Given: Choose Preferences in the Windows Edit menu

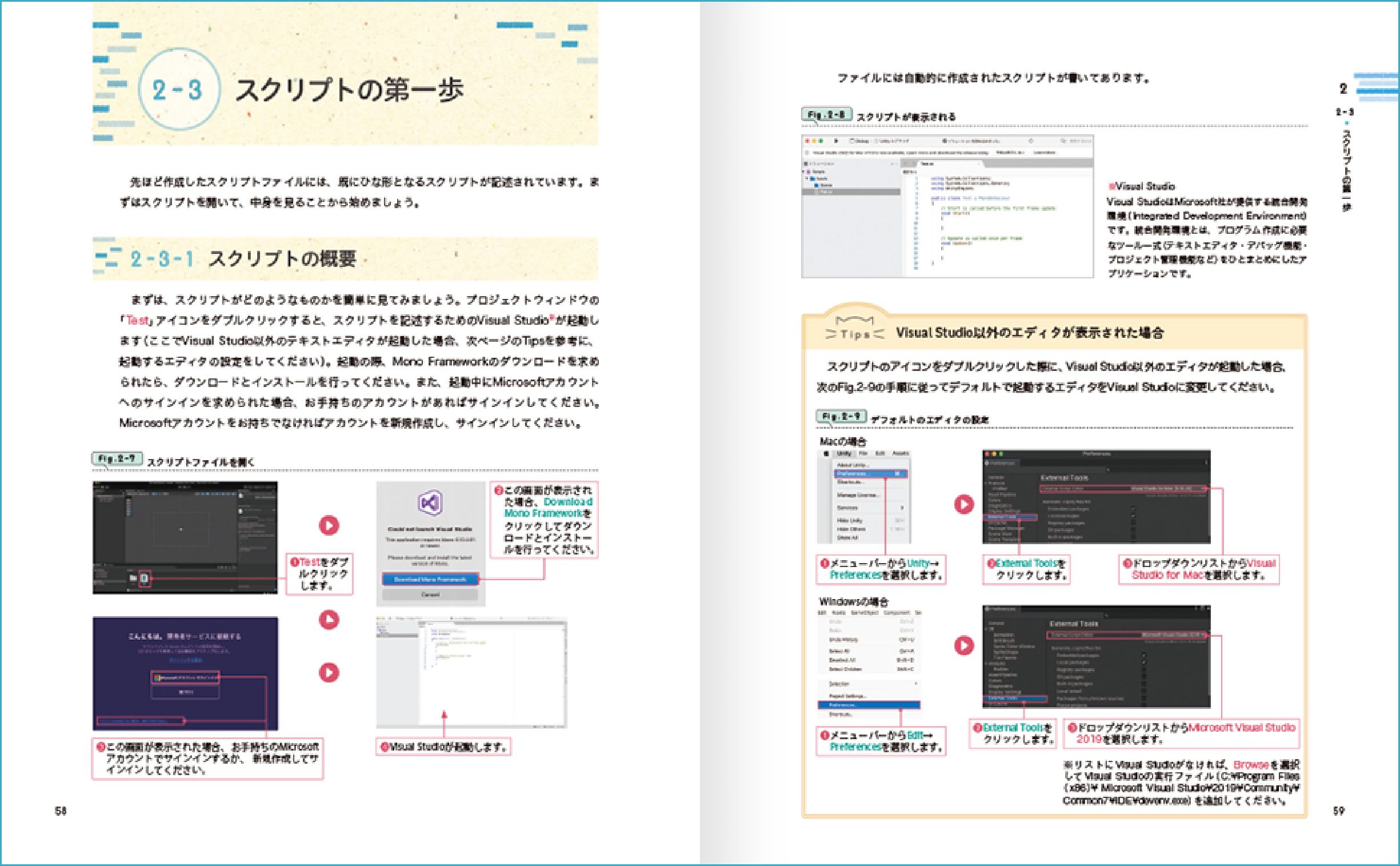Looking at the screenshot, I should pos(870,704).
